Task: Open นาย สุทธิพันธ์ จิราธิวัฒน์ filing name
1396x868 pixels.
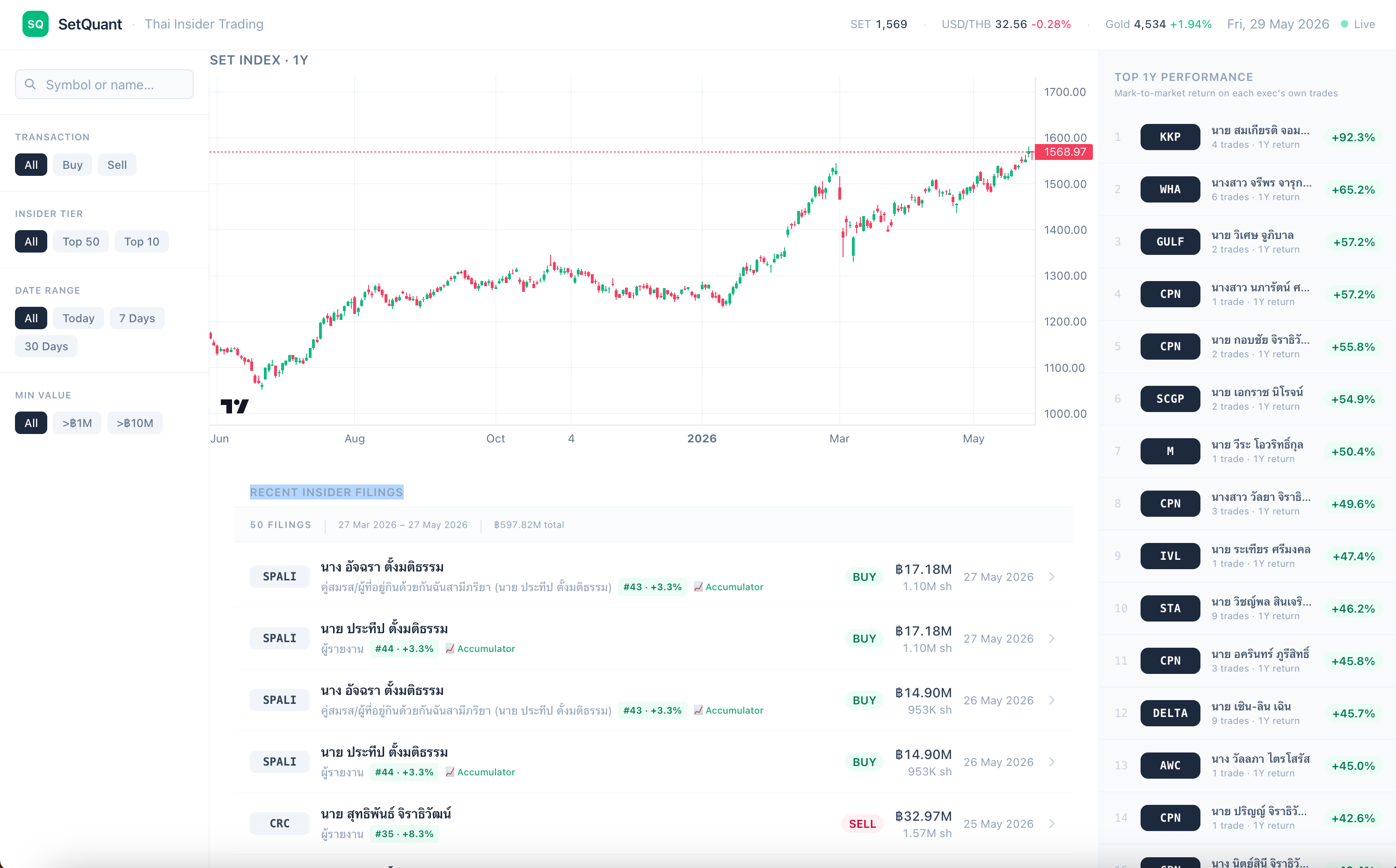Action: pyautogui.click(x=386, y=813)
